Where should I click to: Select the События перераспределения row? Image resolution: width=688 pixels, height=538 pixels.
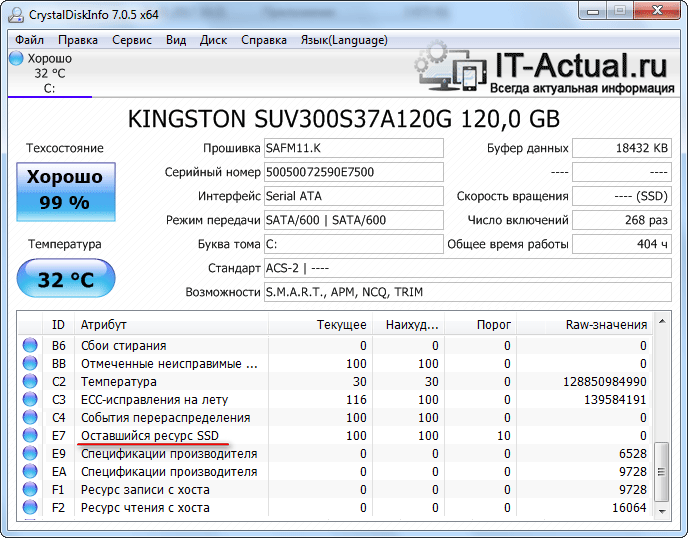(x=335, y=417)
